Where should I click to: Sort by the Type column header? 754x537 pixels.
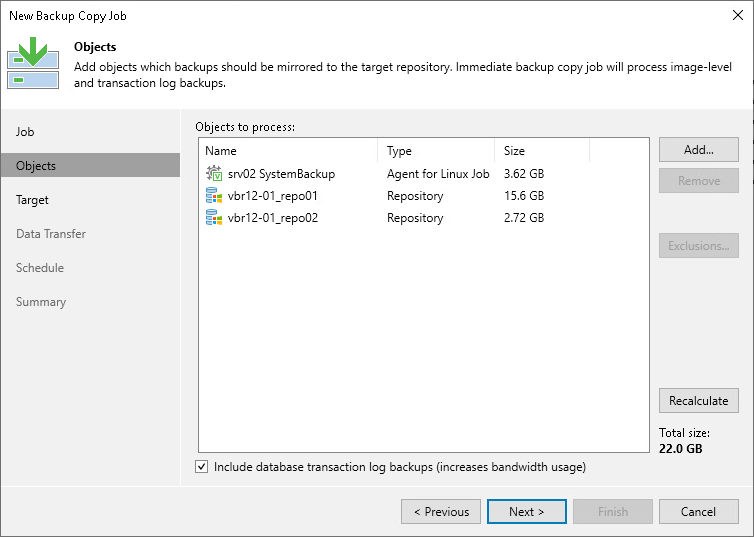click(x=436, y=150)
